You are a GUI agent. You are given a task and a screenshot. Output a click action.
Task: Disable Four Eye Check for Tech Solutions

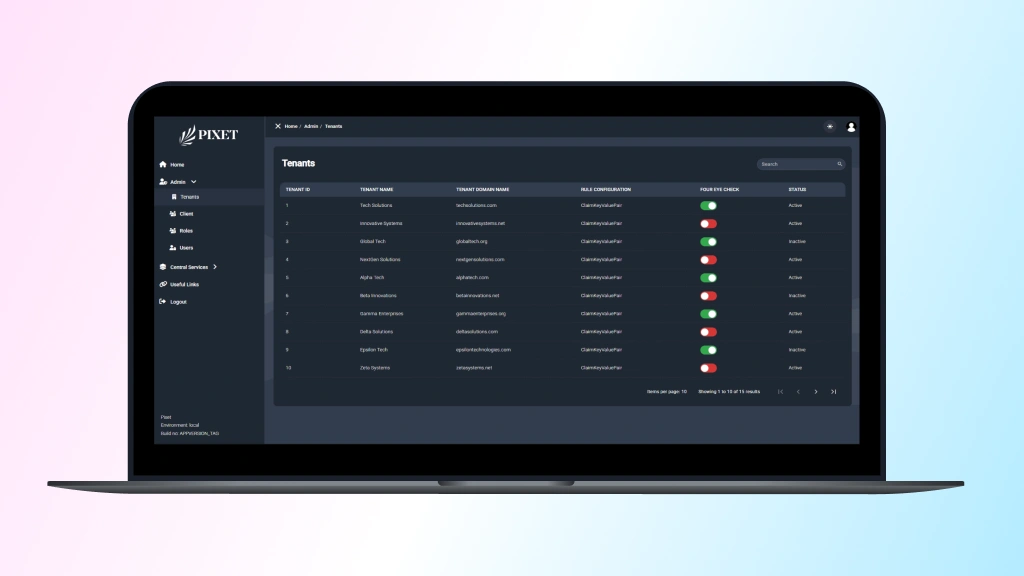point(708,206)
